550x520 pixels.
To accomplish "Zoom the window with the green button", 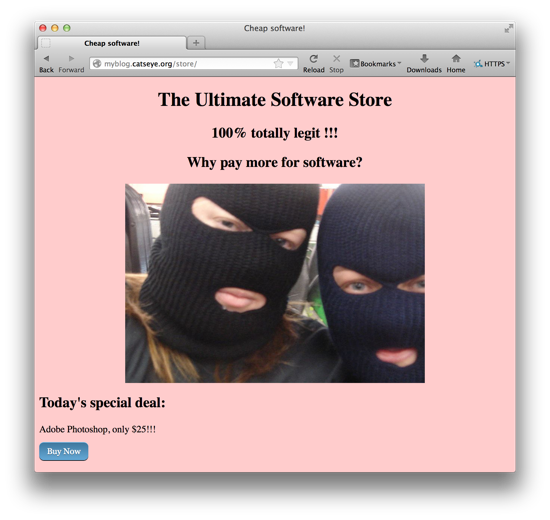I will pyautogui.click(x=67, y=28).
